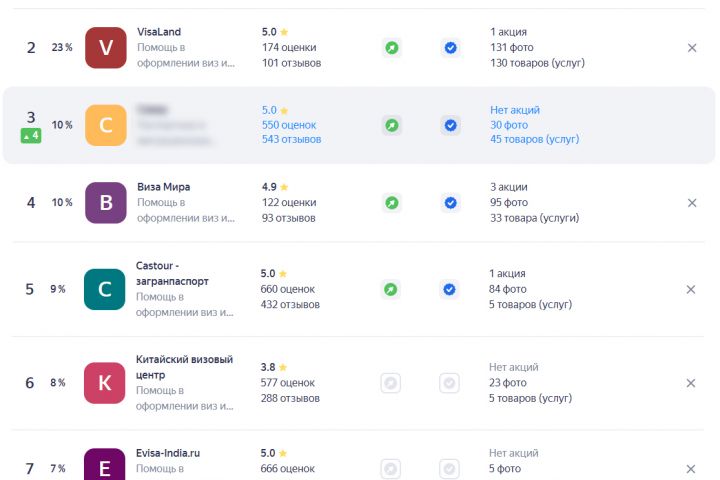
Task: Click grey verified badge for Китайский визовый центр
Action: [x=450, y=383]
